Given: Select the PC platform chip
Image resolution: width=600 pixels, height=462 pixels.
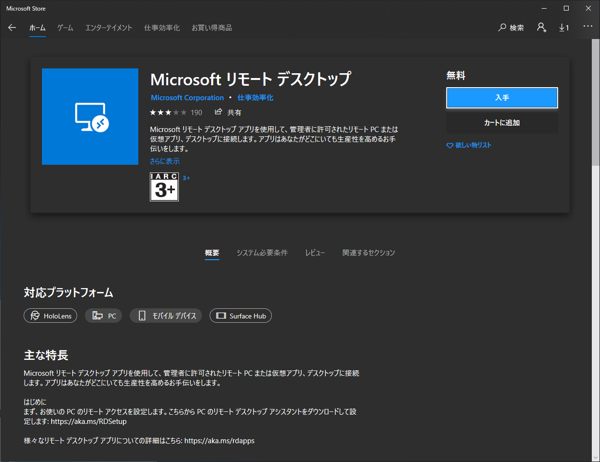Looking at the screenshot, I should [103, 316].
